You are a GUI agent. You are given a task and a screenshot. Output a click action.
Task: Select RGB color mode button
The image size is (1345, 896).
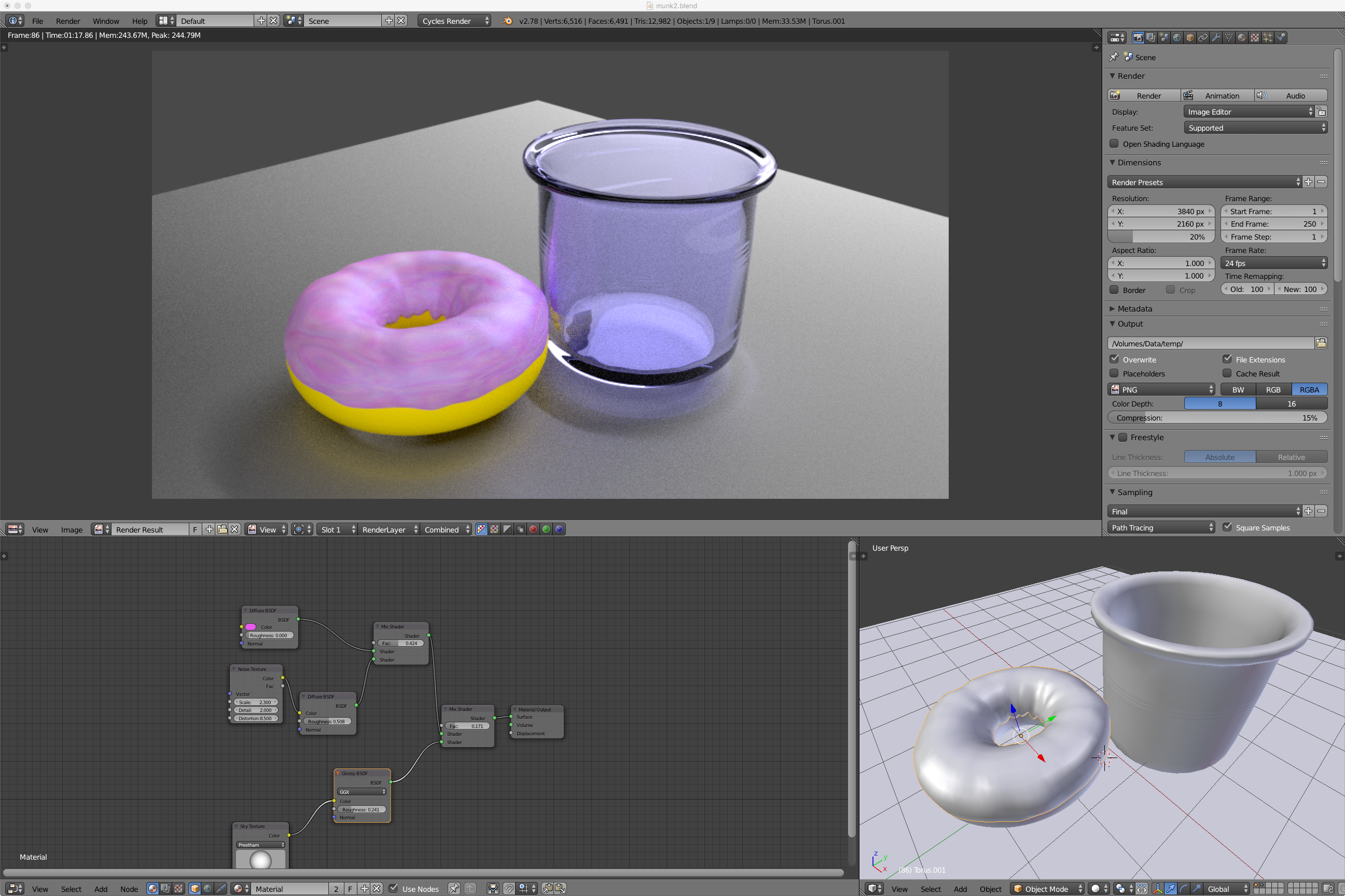click(x=1273, y=390)
